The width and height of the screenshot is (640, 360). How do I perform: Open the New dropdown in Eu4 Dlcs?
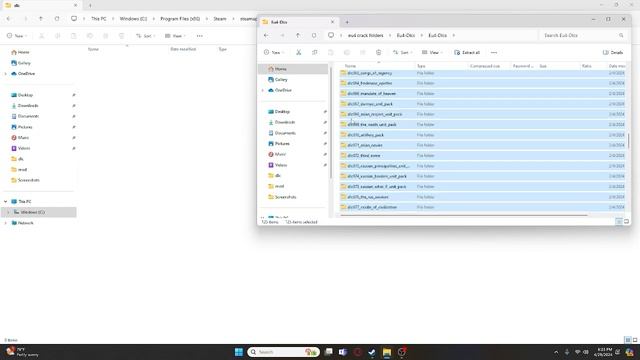pyautogui.click(x=273, y=53)
